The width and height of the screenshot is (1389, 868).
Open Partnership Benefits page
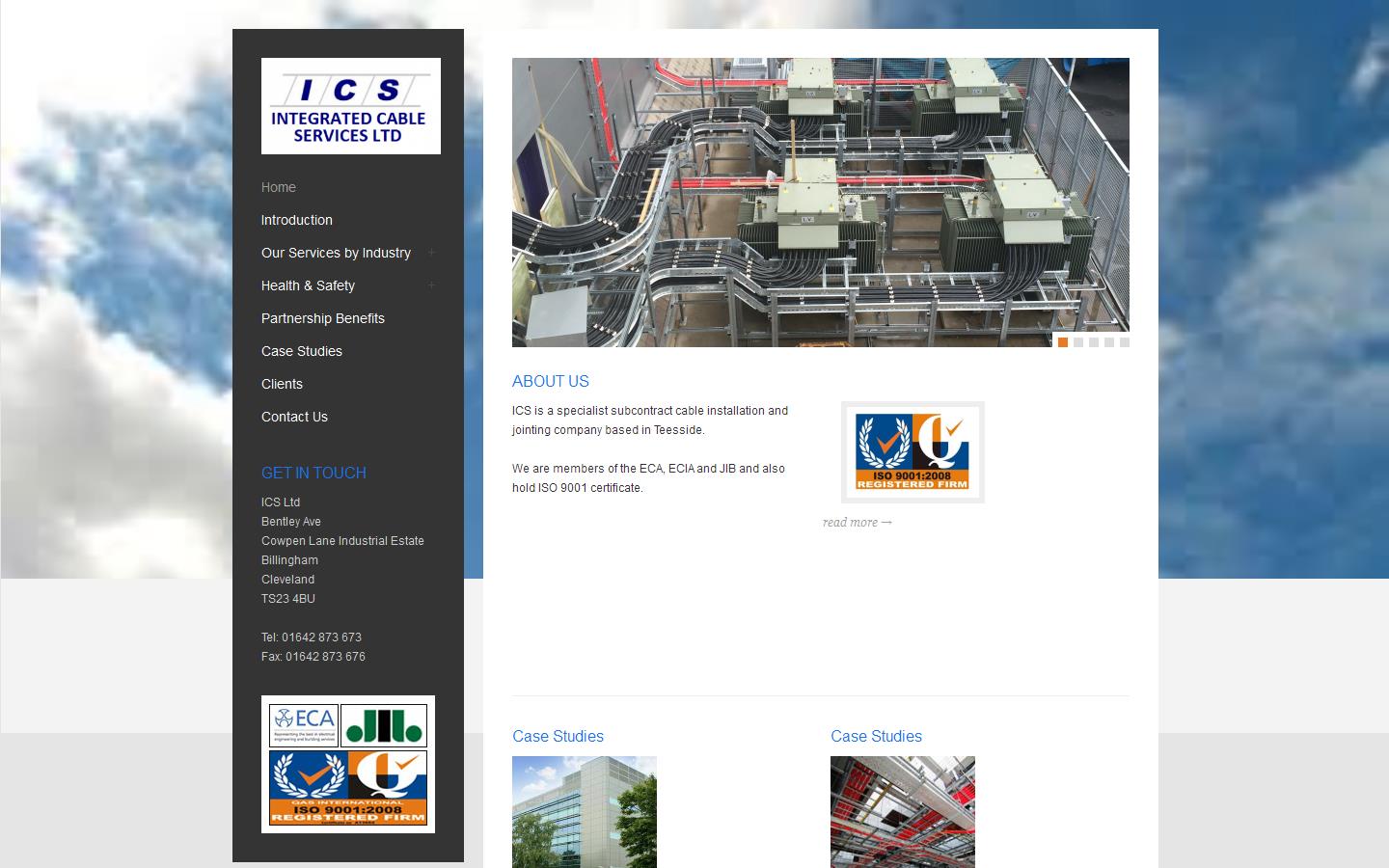(322, 318)
